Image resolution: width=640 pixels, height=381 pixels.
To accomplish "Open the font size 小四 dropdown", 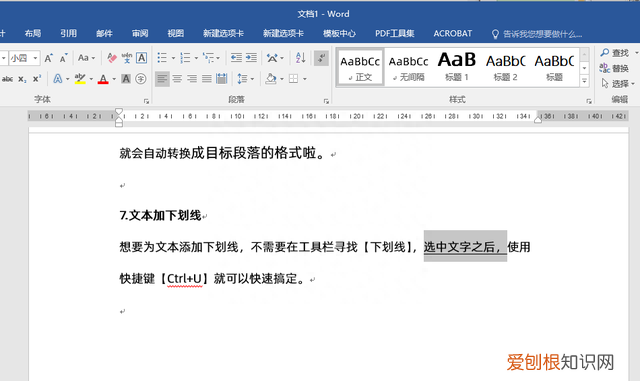I will (35, 58).
